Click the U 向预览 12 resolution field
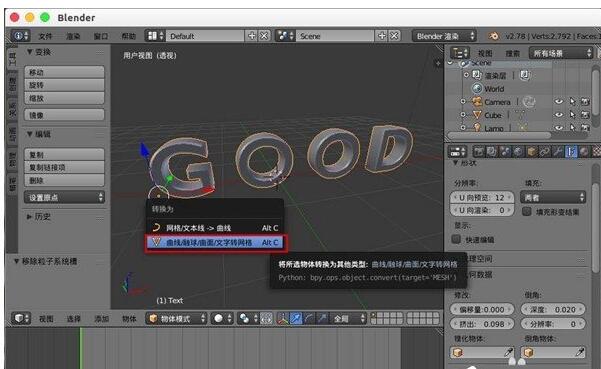601x369 pixels. [482, 198]
